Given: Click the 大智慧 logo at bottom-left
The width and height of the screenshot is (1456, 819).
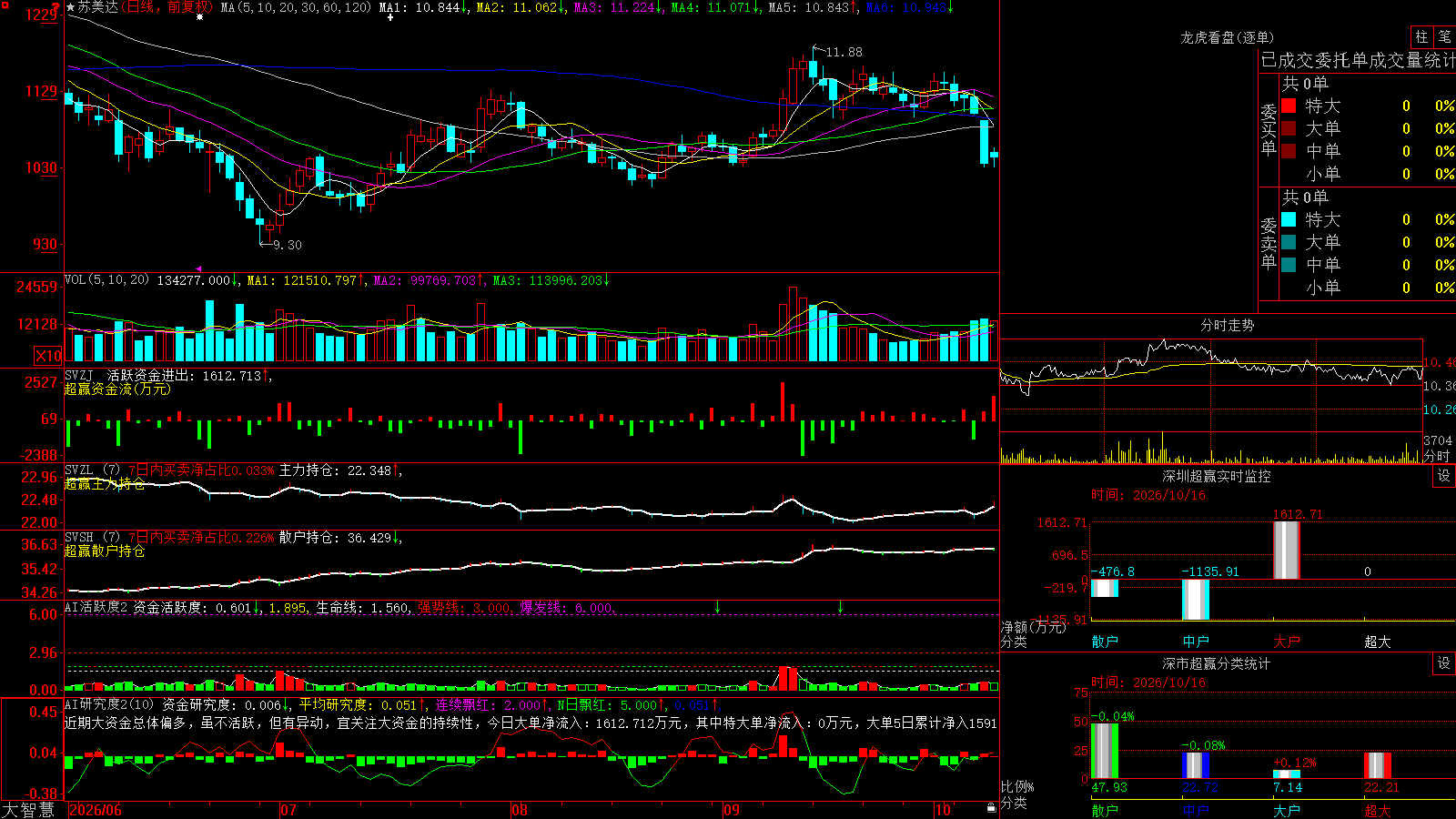Looking at the screenshot, I should click(28, 810).
